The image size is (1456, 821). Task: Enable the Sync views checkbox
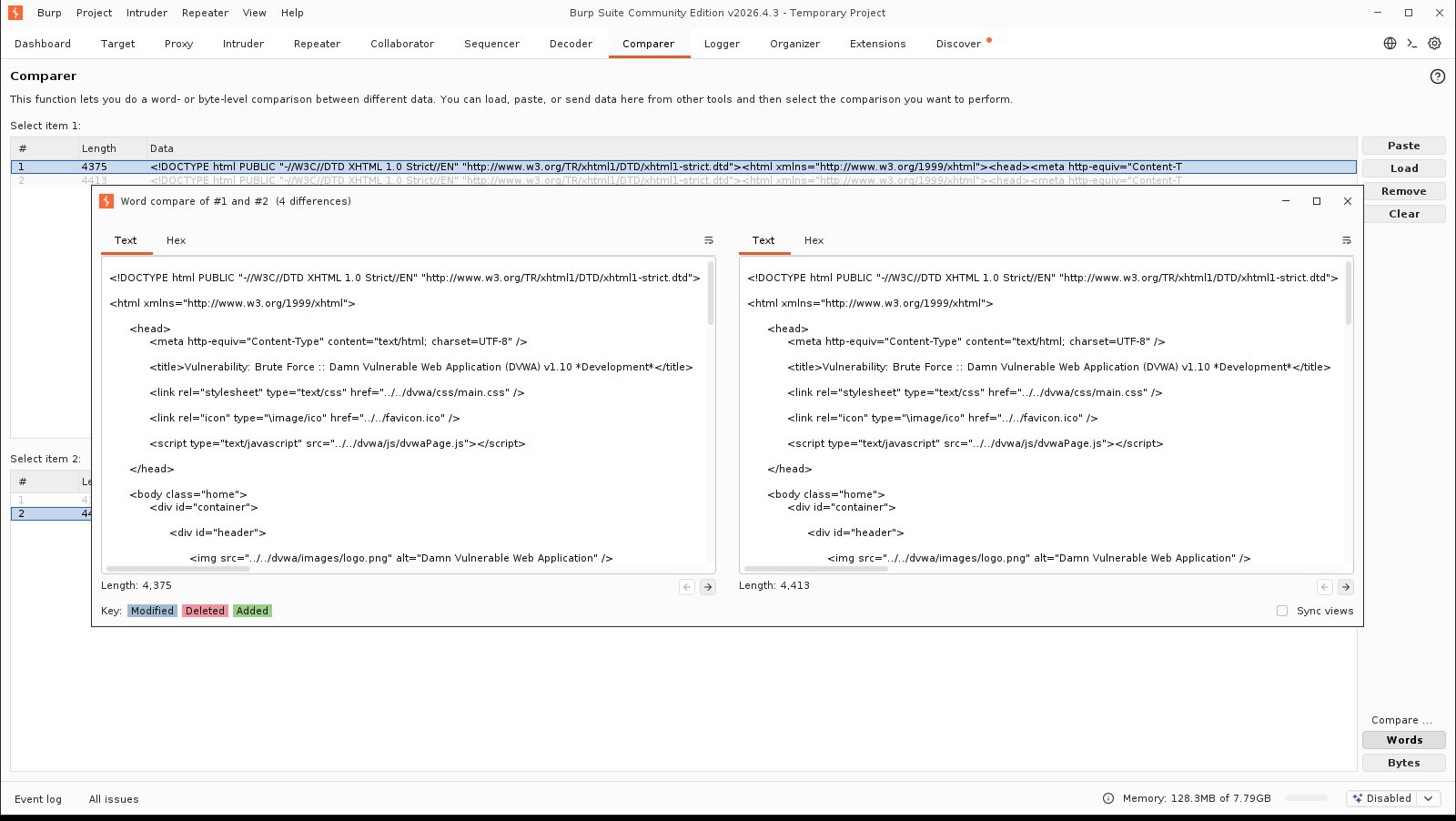[x=1282, y=611]
